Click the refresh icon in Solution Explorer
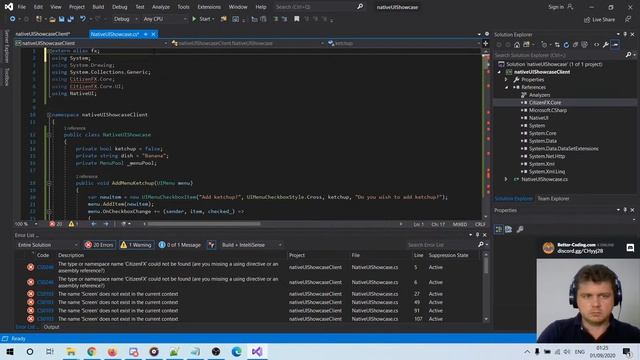The image size is (640, 360). pos(566,45)
